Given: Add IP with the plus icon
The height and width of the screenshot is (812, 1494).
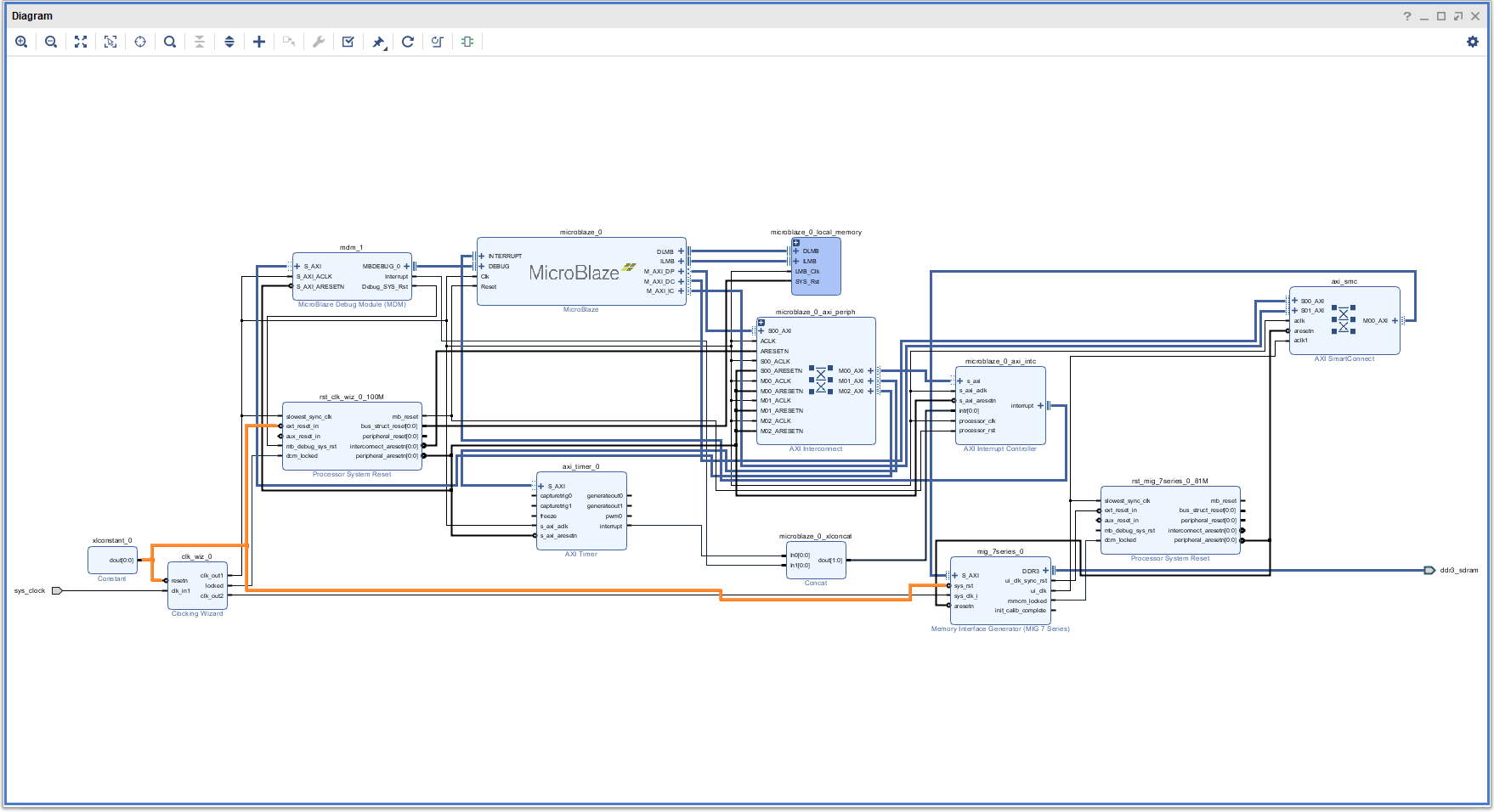Looking at the screenshot, I should [x=259, y=42].
